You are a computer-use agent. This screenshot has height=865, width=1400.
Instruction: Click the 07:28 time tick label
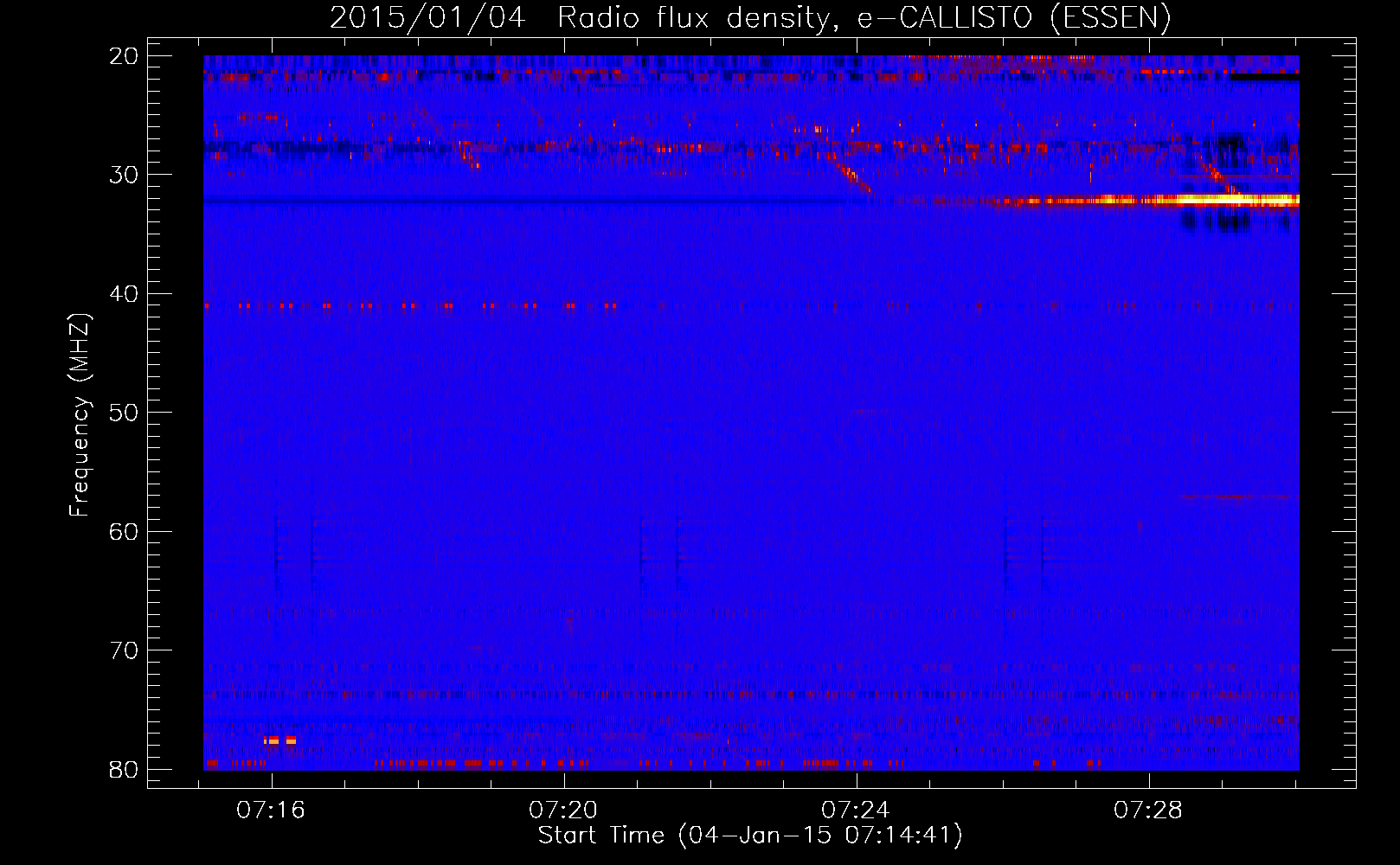(x=1148, y=811)
